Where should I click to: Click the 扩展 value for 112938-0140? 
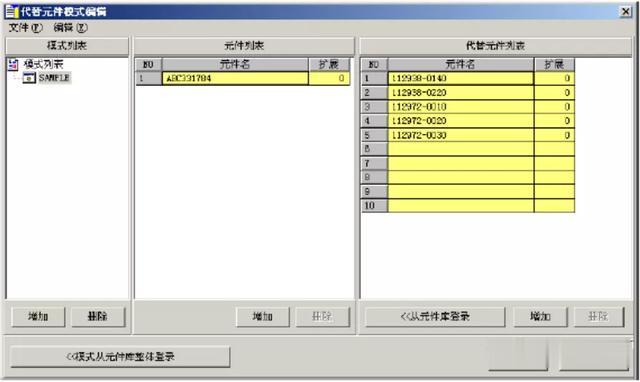554,78
